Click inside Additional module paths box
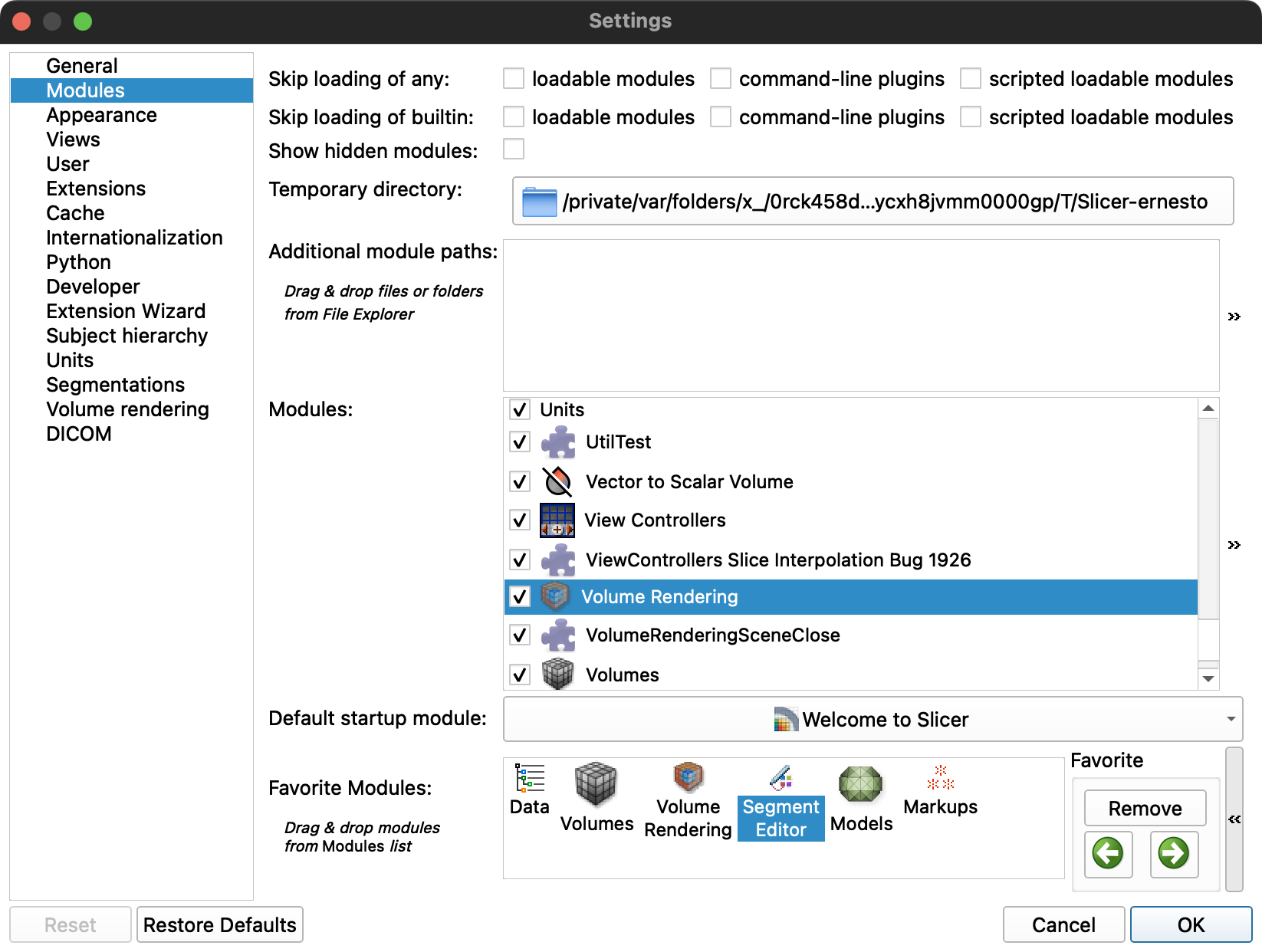Viewport: 1262px width, 952px height. coord(861,316)
